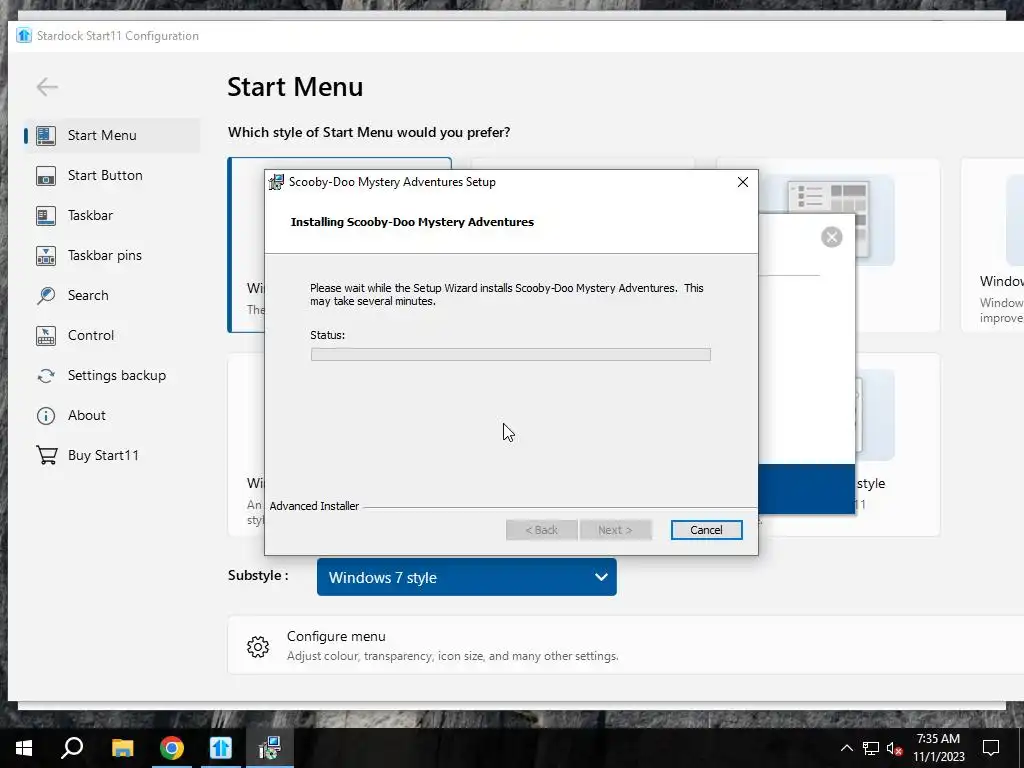
Task: Click the network tray icon
Action: [871, 748]
